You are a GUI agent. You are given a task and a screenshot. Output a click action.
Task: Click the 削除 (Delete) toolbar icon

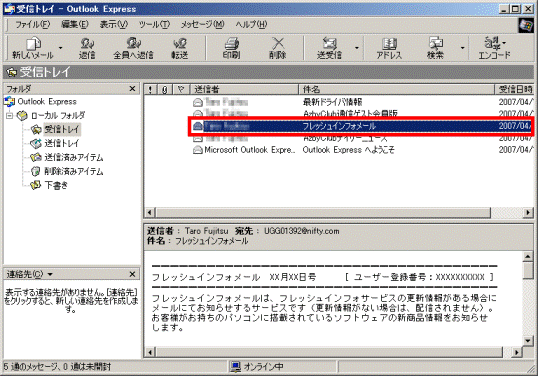(278, 48)
